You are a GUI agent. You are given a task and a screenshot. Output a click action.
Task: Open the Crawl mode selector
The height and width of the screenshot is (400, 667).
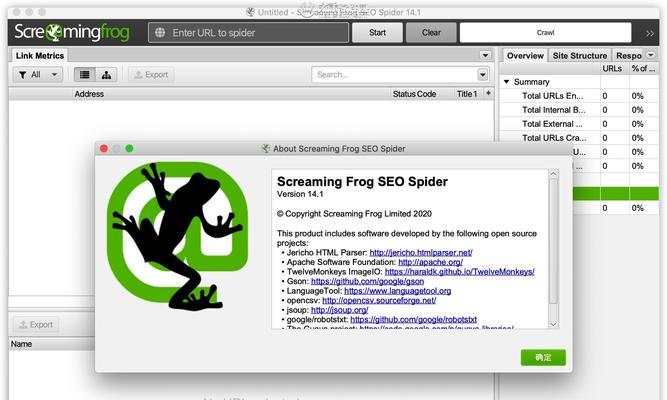(x=545, y=33)
